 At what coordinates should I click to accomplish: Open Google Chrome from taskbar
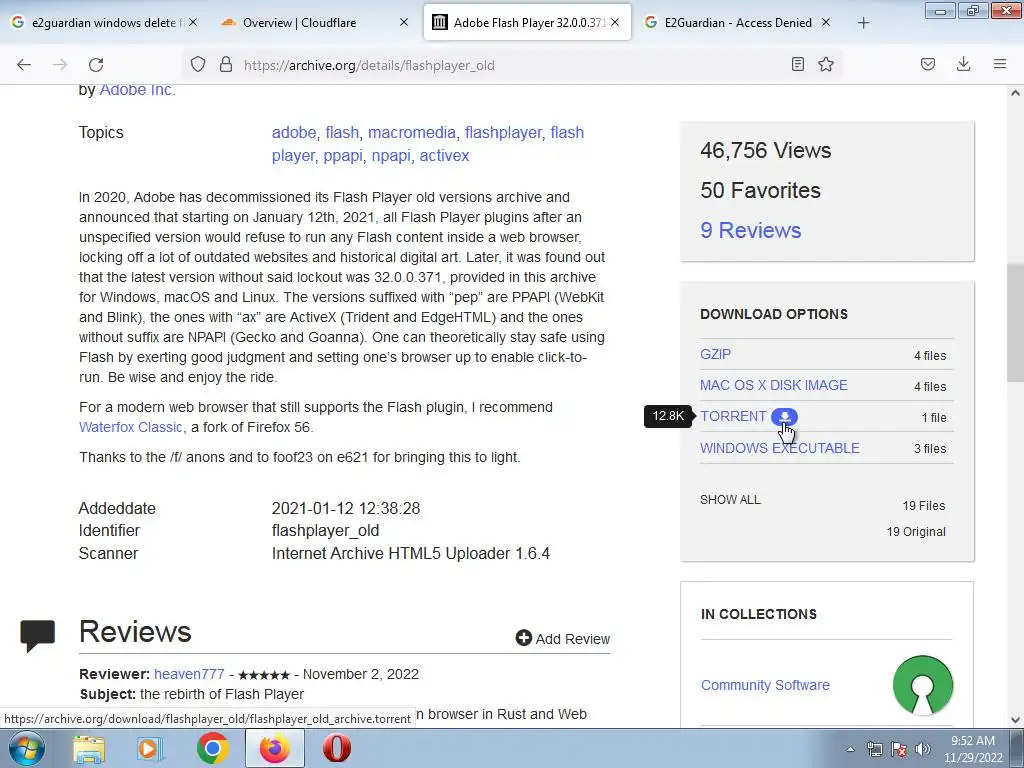click(212, 748)
